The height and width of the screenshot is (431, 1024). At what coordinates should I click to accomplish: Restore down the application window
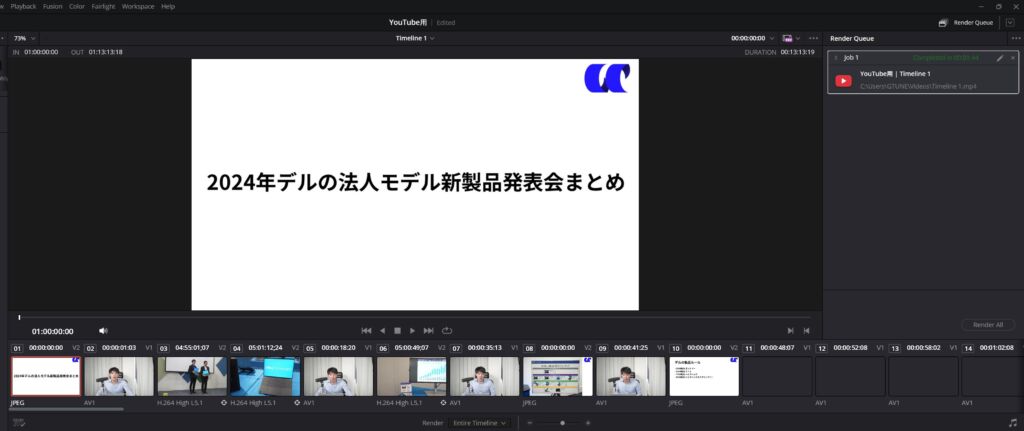tap(999, 6)
